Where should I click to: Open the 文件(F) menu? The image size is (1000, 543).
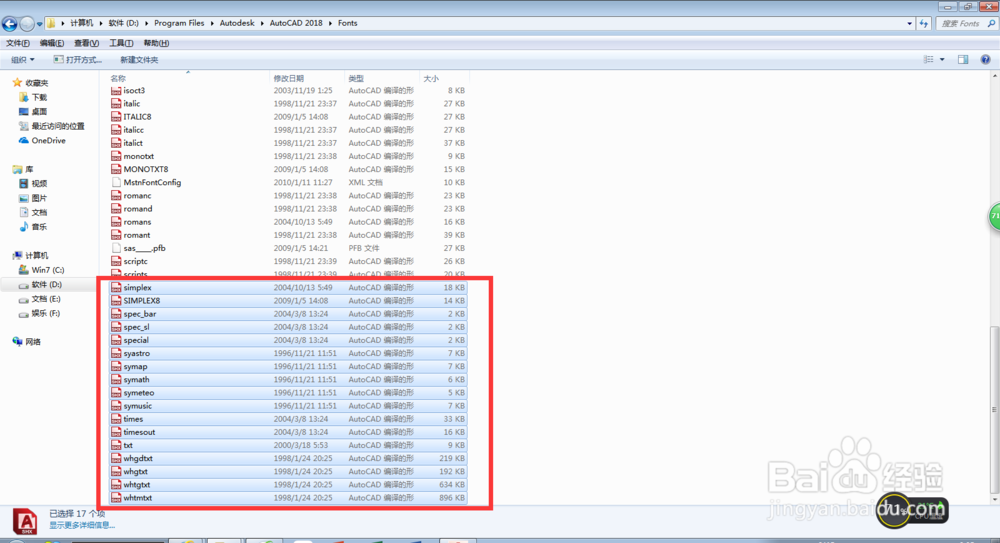tap(18, 43)
